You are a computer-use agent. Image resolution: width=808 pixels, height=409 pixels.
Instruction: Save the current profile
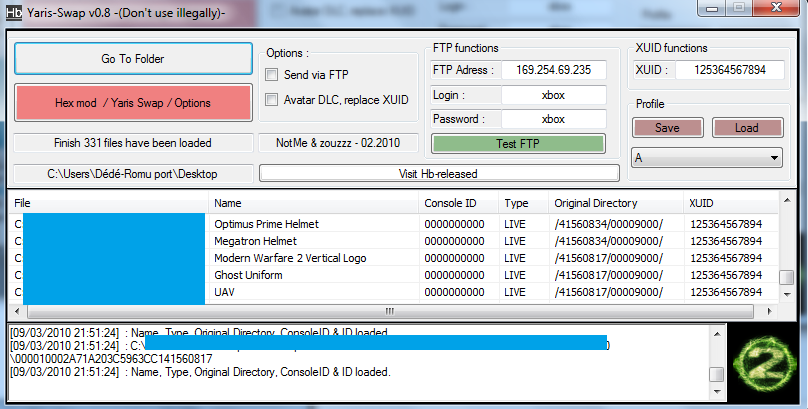(667, 128)
